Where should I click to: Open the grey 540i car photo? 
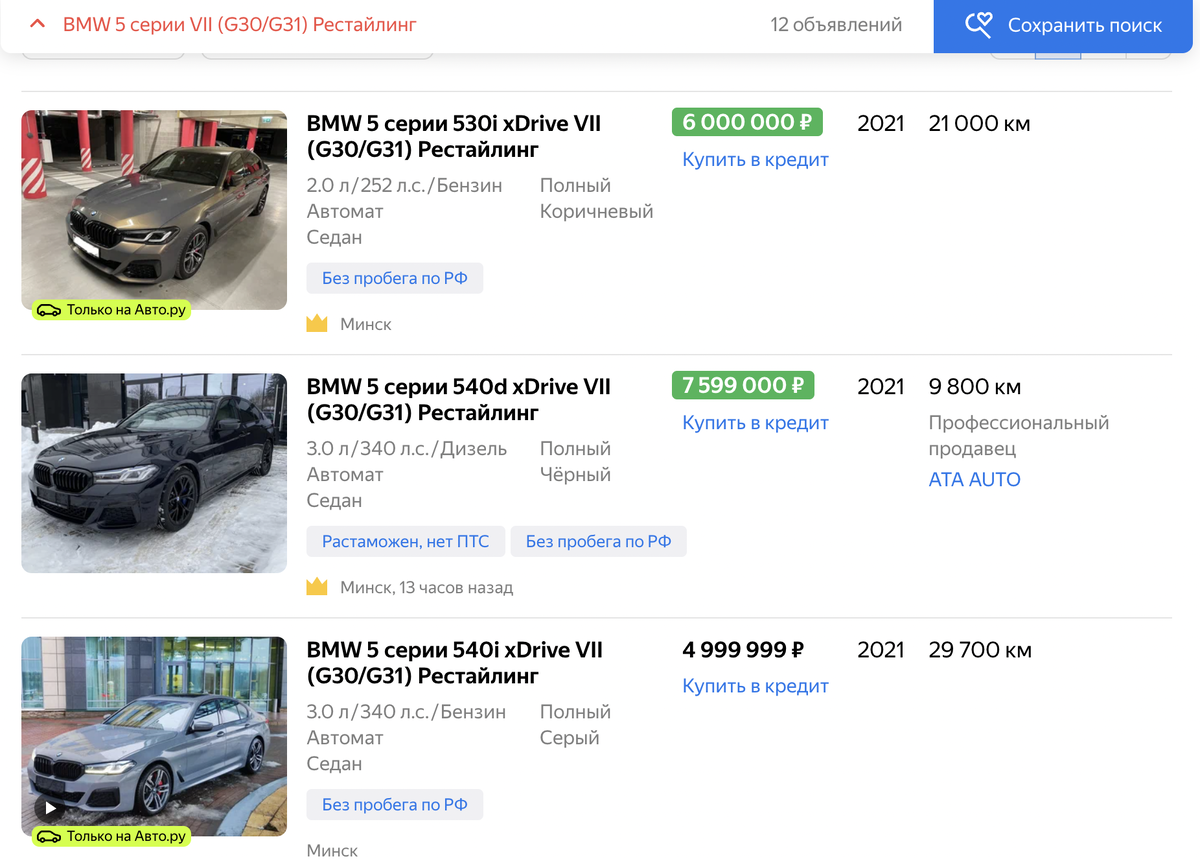click(154, 736)
